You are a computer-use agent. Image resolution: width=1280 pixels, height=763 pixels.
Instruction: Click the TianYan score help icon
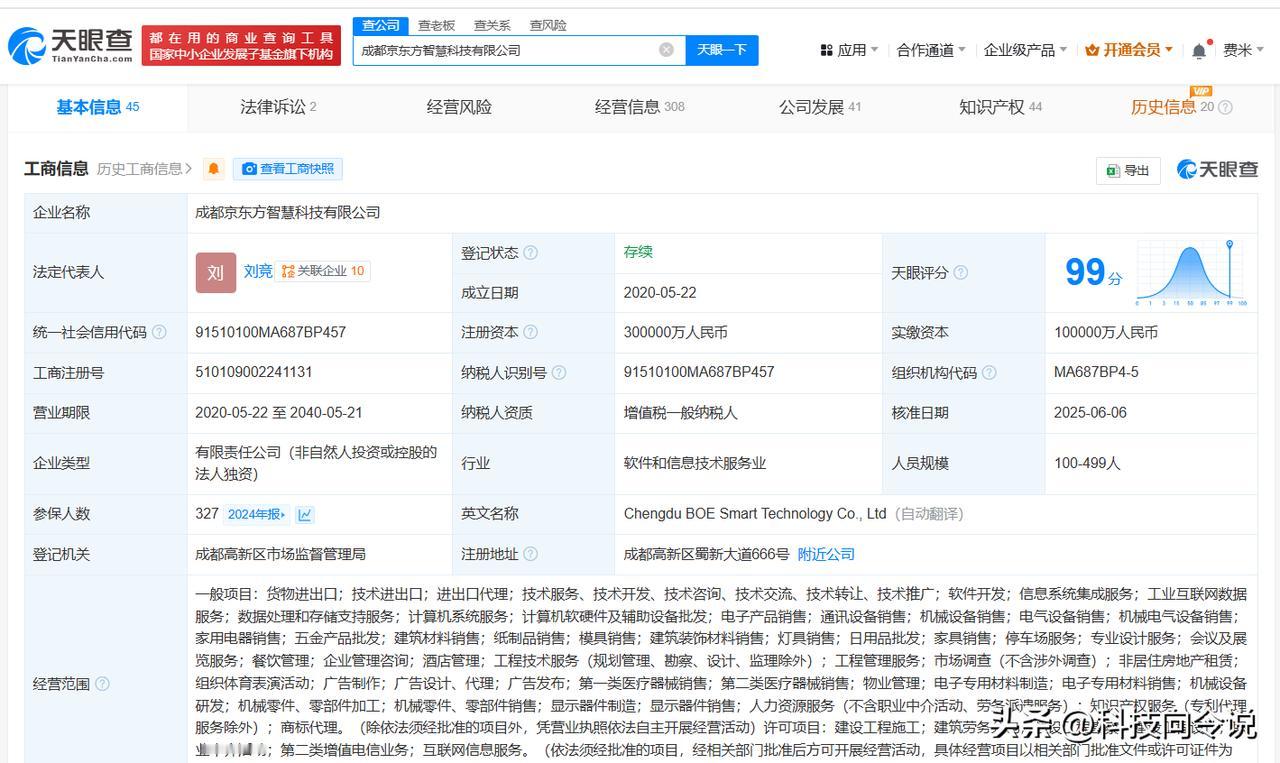point(960,272)
